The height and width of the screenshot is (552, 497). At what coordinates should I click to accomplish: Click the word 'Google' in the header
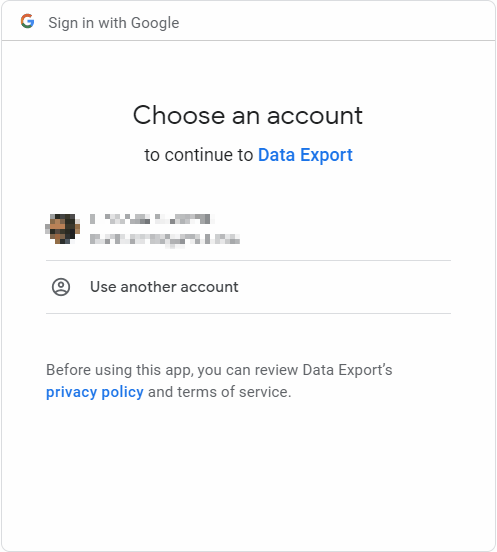click(x=155, y=23)
